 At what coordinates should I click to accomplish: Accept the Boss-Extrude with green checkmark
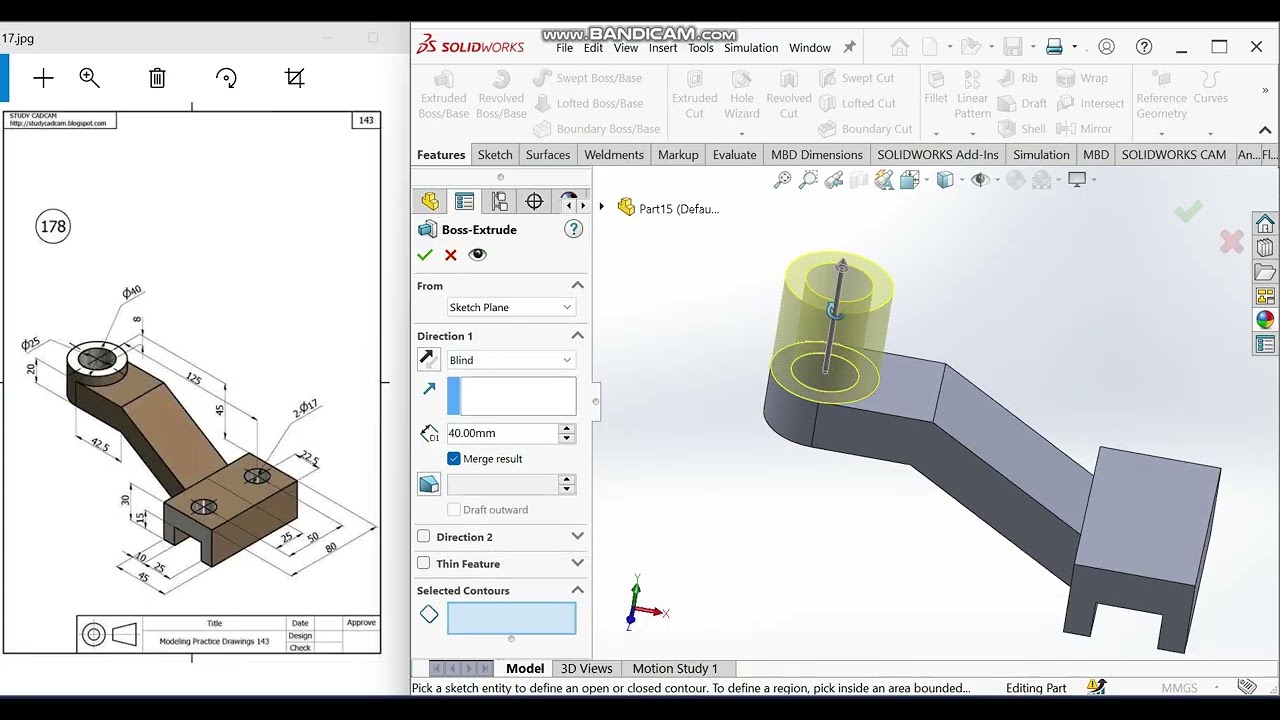click(x=425, y=255)
